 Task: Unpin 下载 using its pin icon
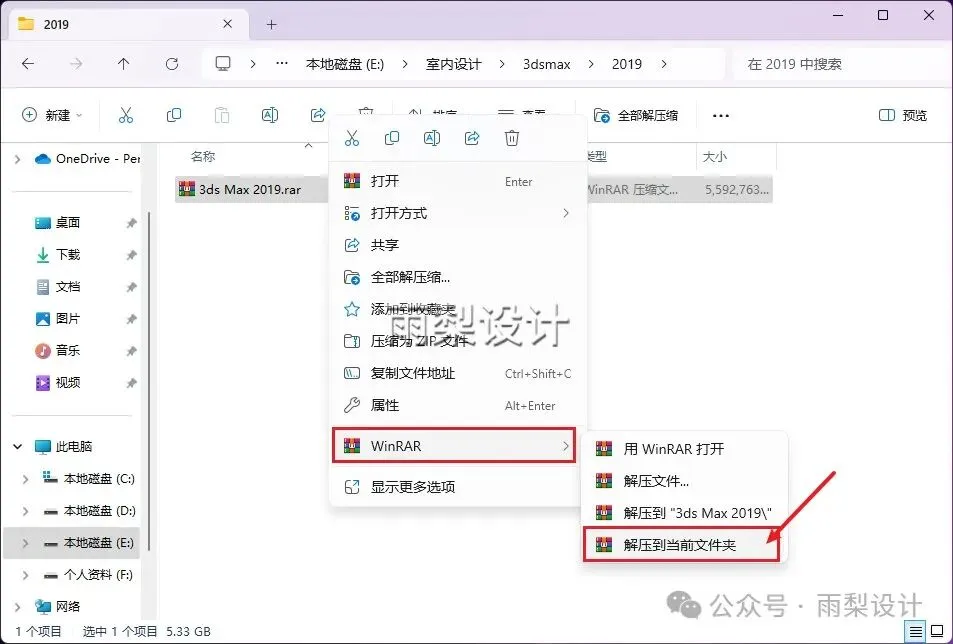(x=131, y=255)
